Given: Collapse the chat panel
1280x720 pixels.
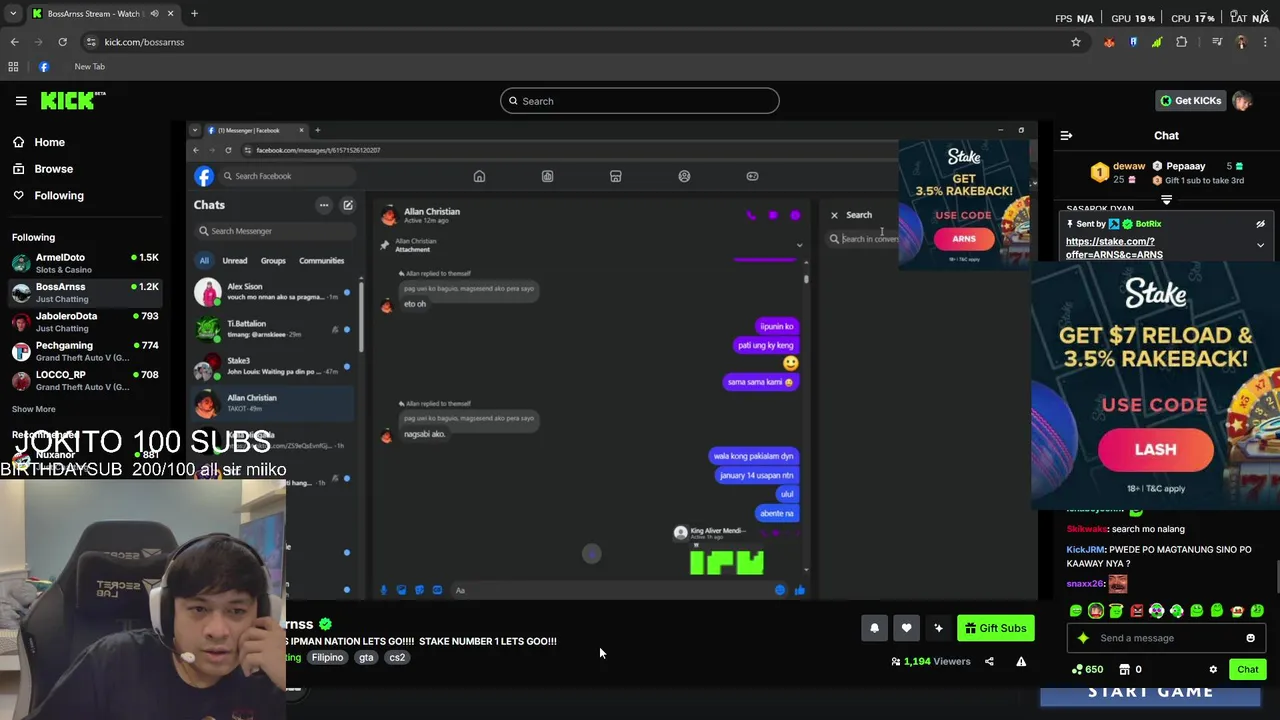Looking at the screenshot, I should pos(1066,135).
